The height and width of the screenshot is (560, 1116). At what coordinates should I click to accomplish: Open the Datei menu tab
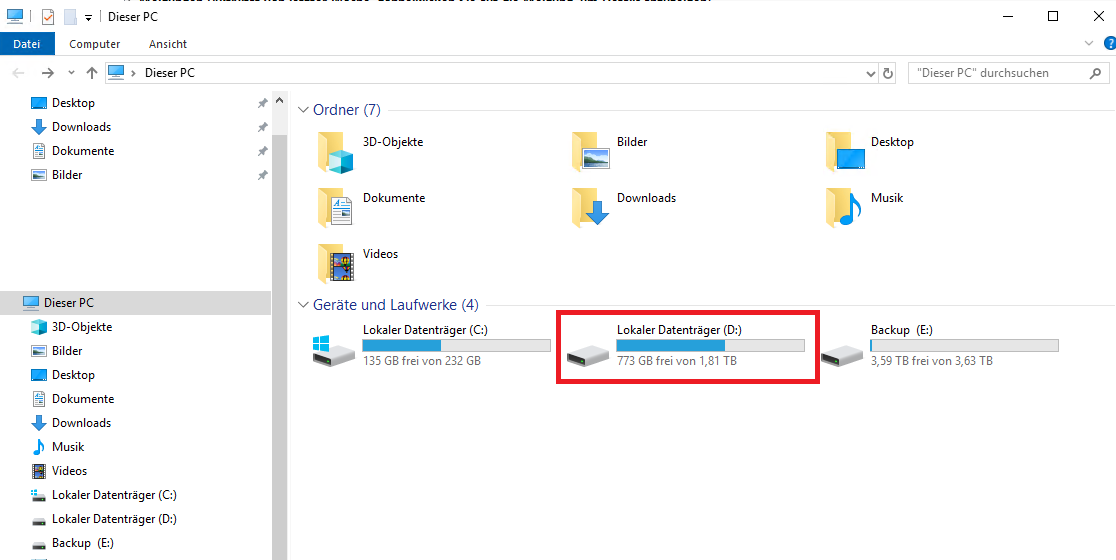click(27, 44)
